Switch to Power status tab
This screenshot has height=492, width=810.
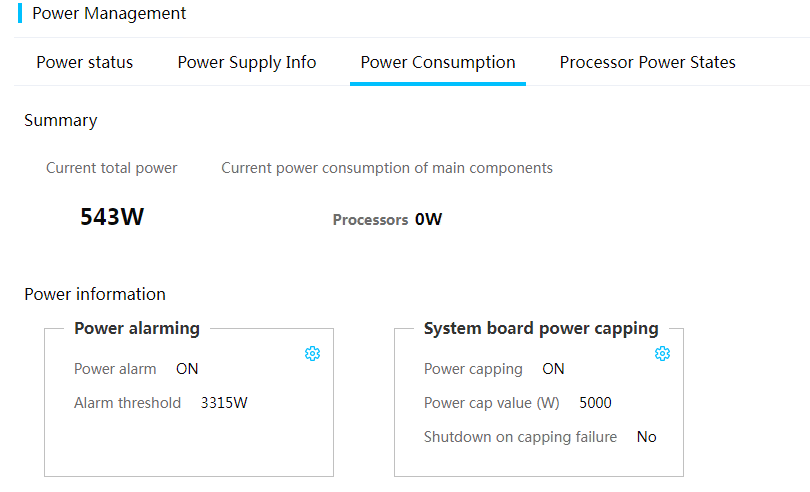point(85,63)
